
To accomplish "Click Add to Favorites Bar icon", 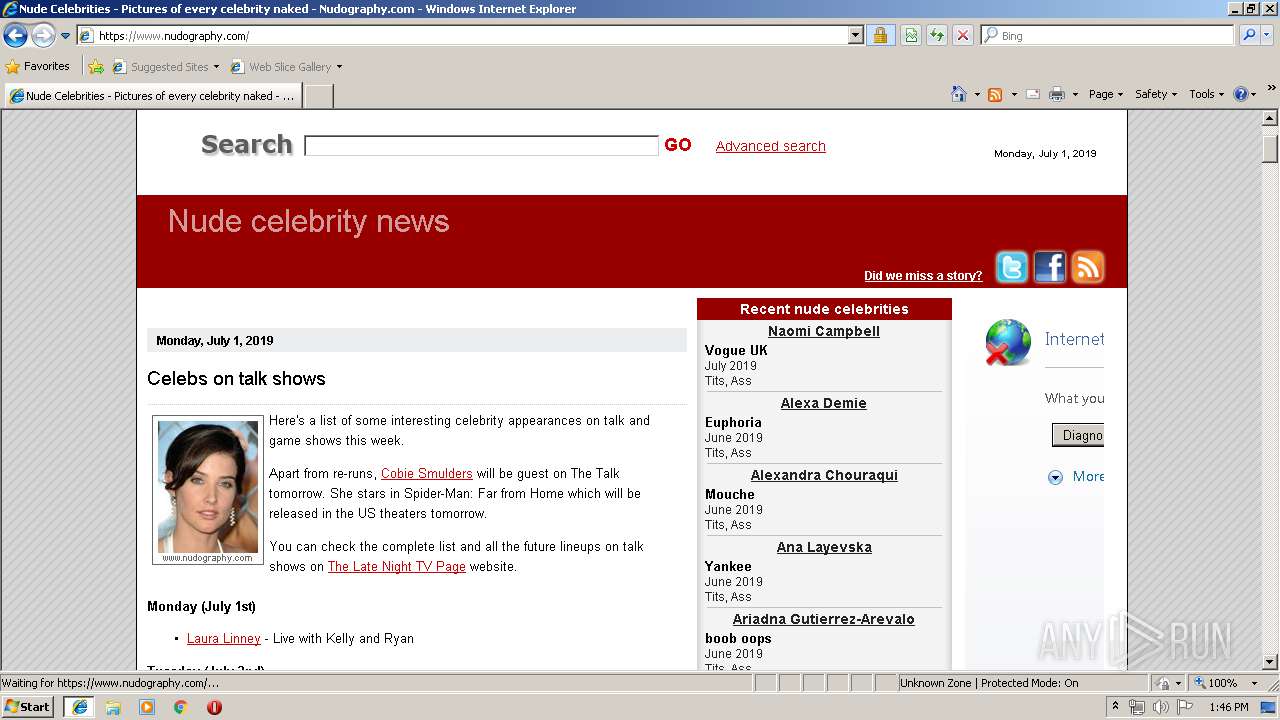I will click(x=96, y=67).
